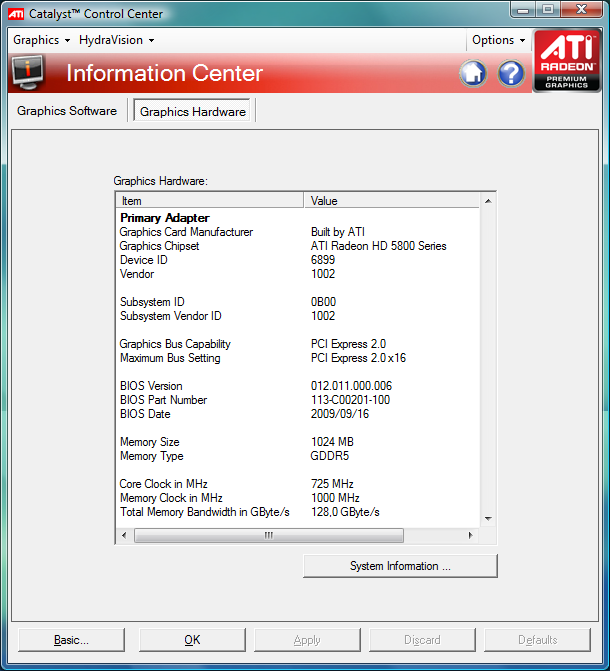
Task: Click the Memory Clock in MHz item
Action: [x=171, y=498]
